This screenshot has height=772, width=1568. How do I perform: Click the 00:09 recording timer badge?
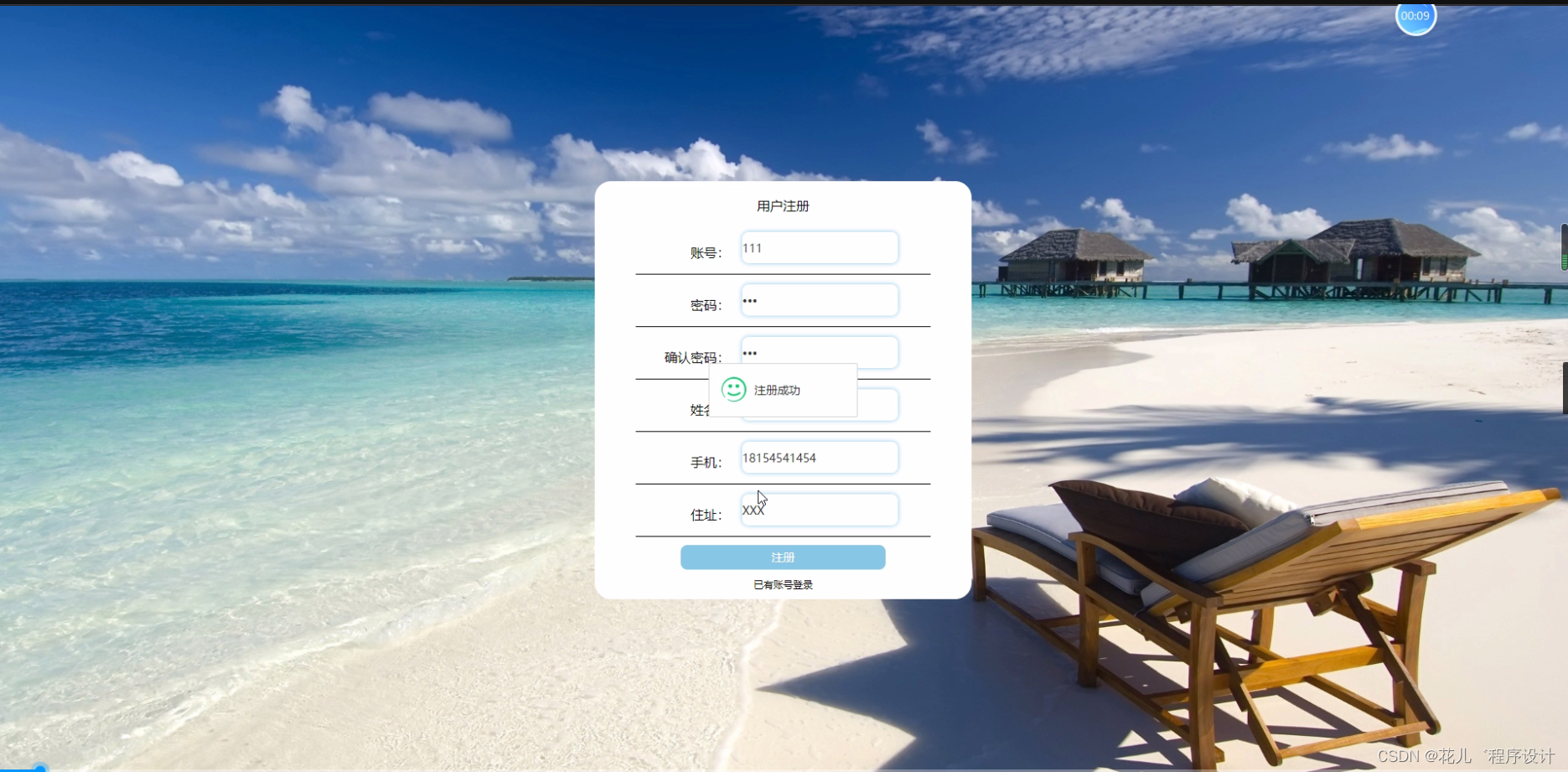pos(1415,16)
